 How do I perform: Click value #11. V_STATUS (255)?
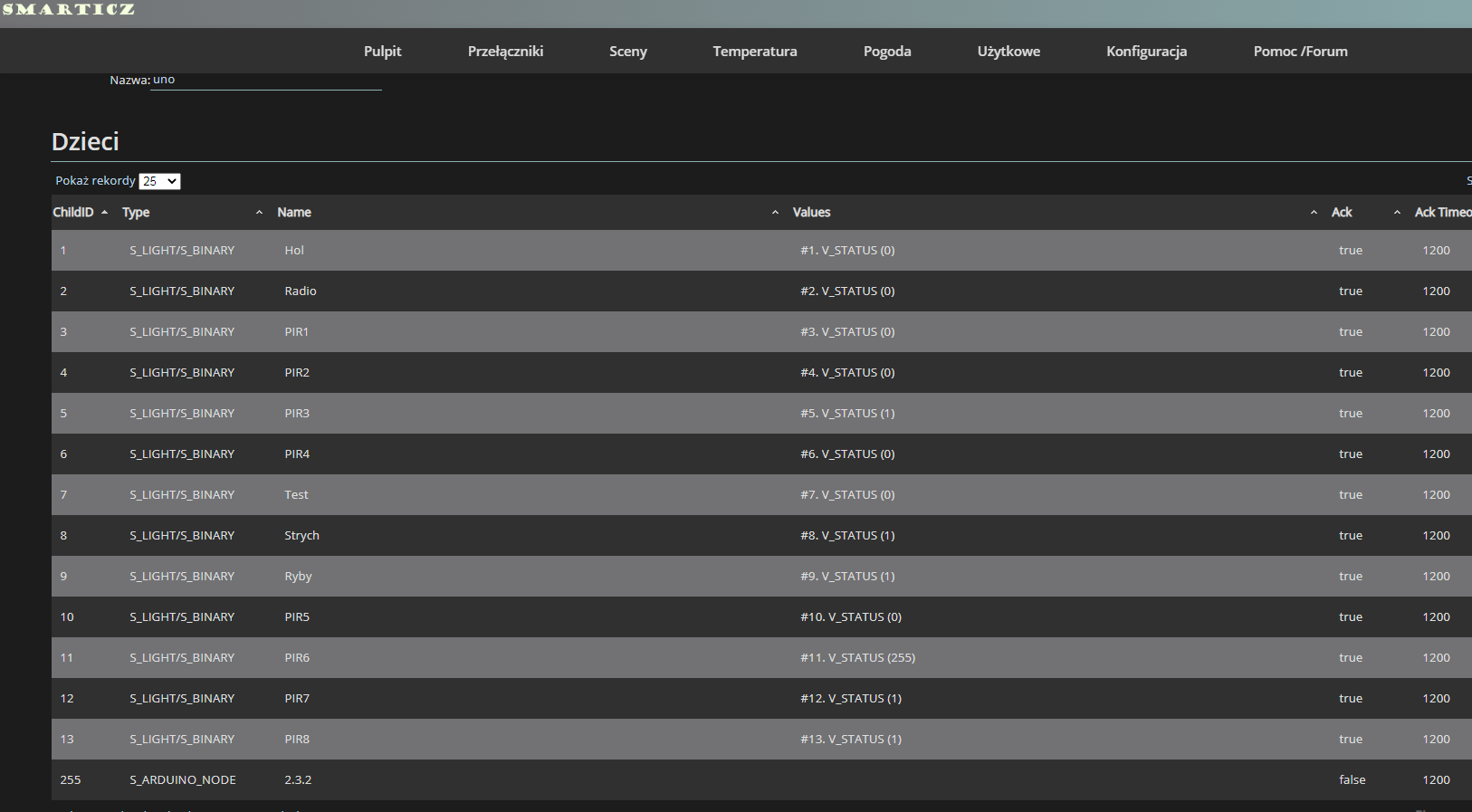[x=857, y=657]
